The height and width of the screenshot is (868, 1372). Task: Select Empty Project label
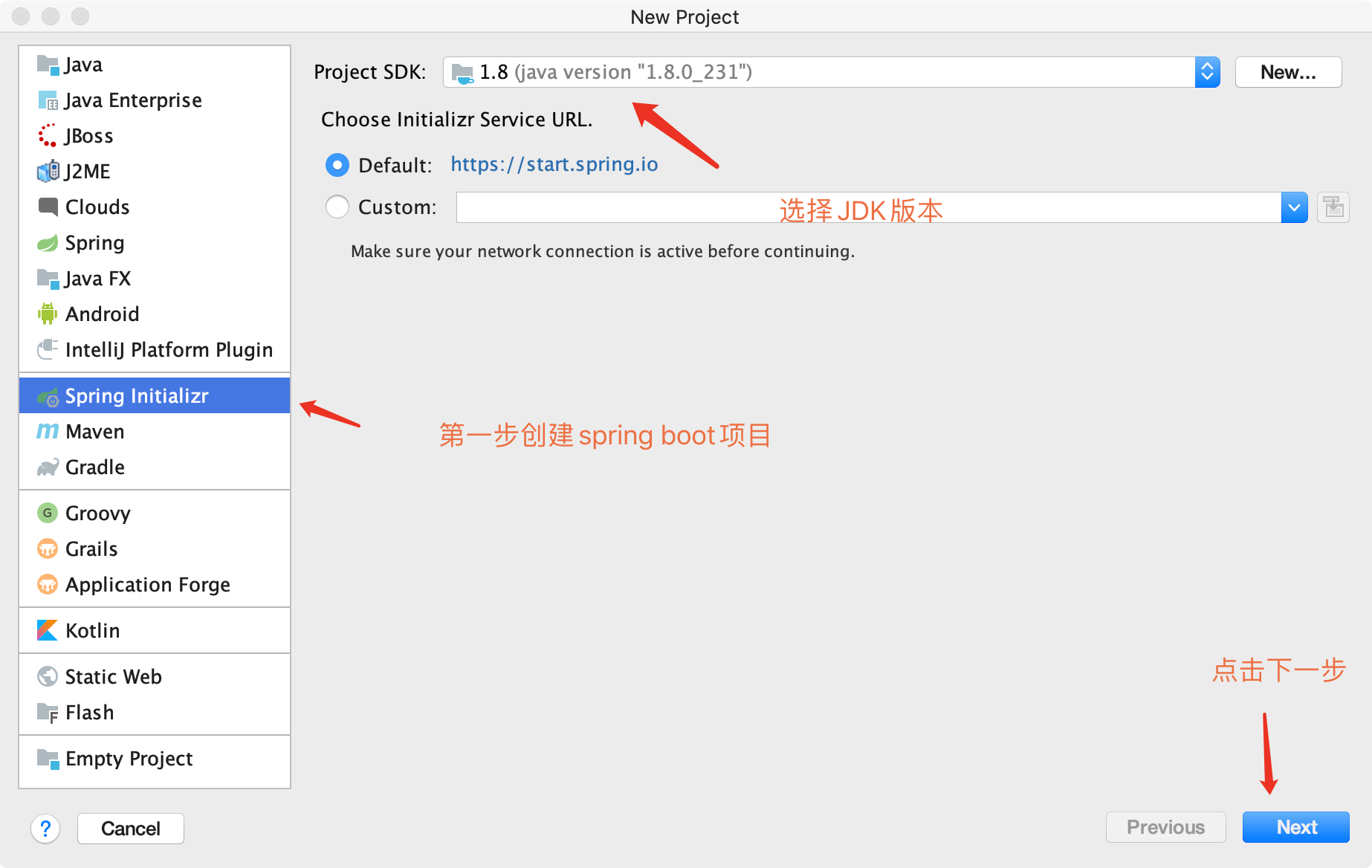pyautogui.click(x=129, y=759)
